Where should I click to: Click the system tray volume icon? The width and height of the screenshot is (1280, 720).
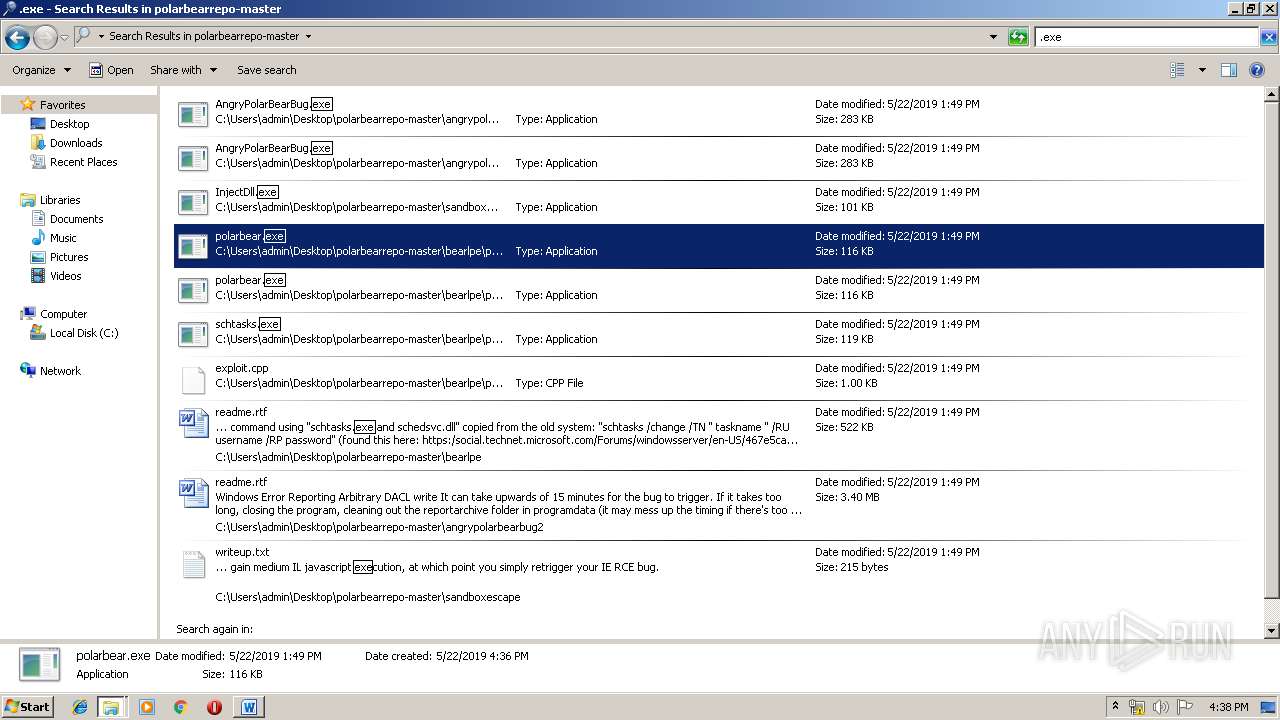pyautogui.click(x=1160, y=707)
